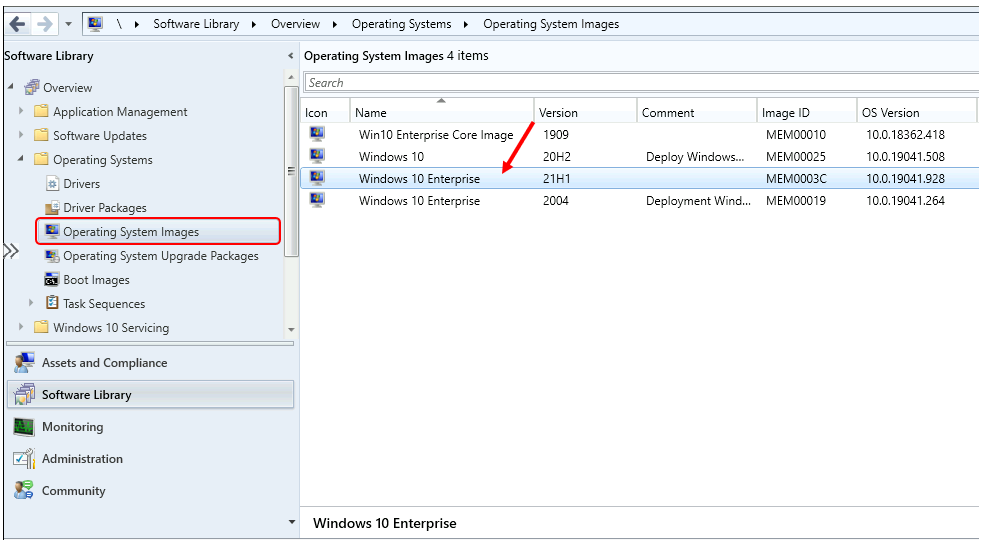984x542 pixels.
Task: Select the Win10 Enterprise Core Image row
Action: [639, 134]
